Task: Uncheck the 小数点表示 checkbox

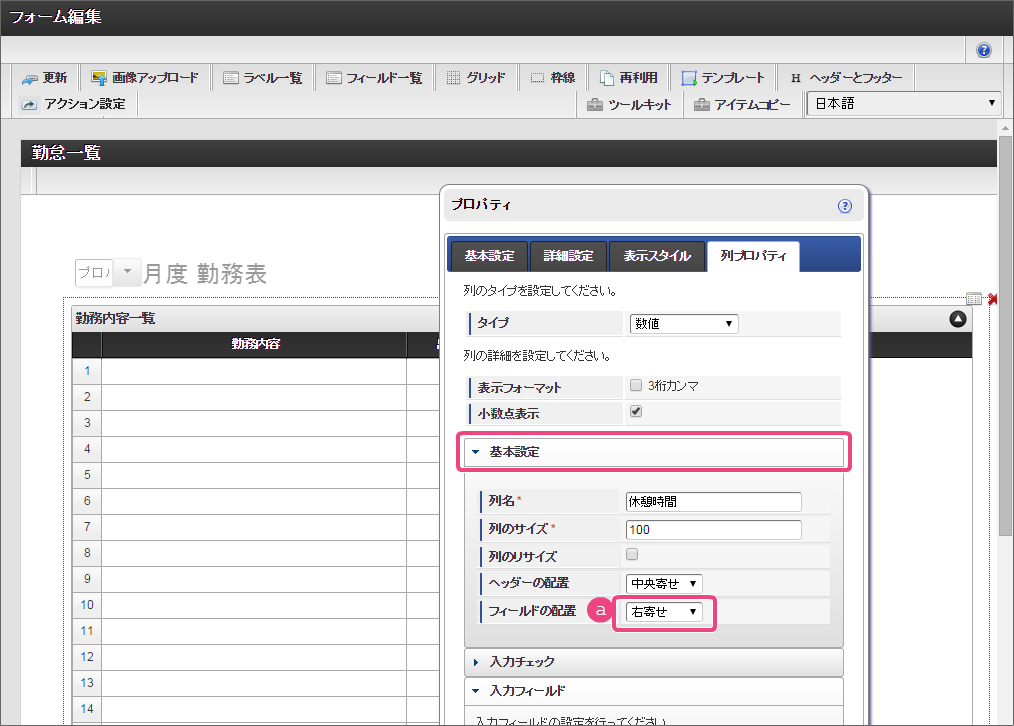Action: pyautogui.click(x=636, y=411)
